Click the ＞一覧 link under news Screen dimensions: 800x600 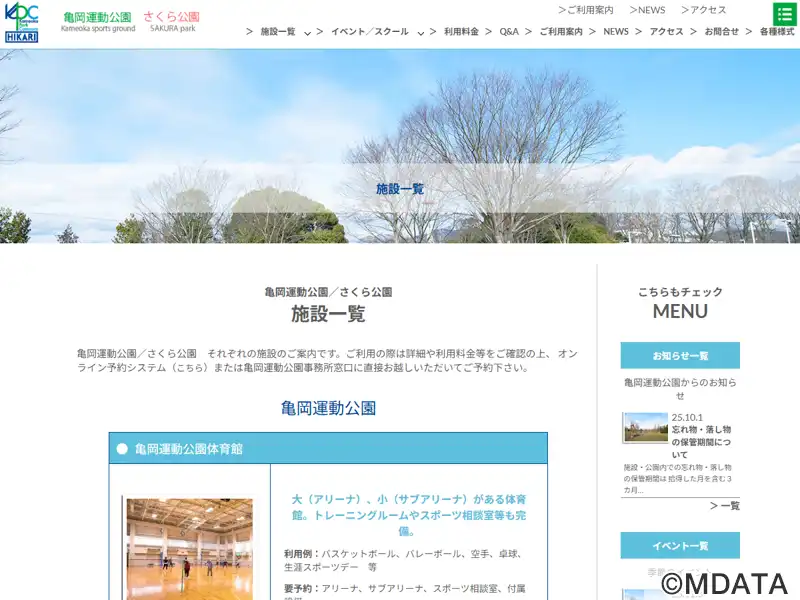point(724,506)
